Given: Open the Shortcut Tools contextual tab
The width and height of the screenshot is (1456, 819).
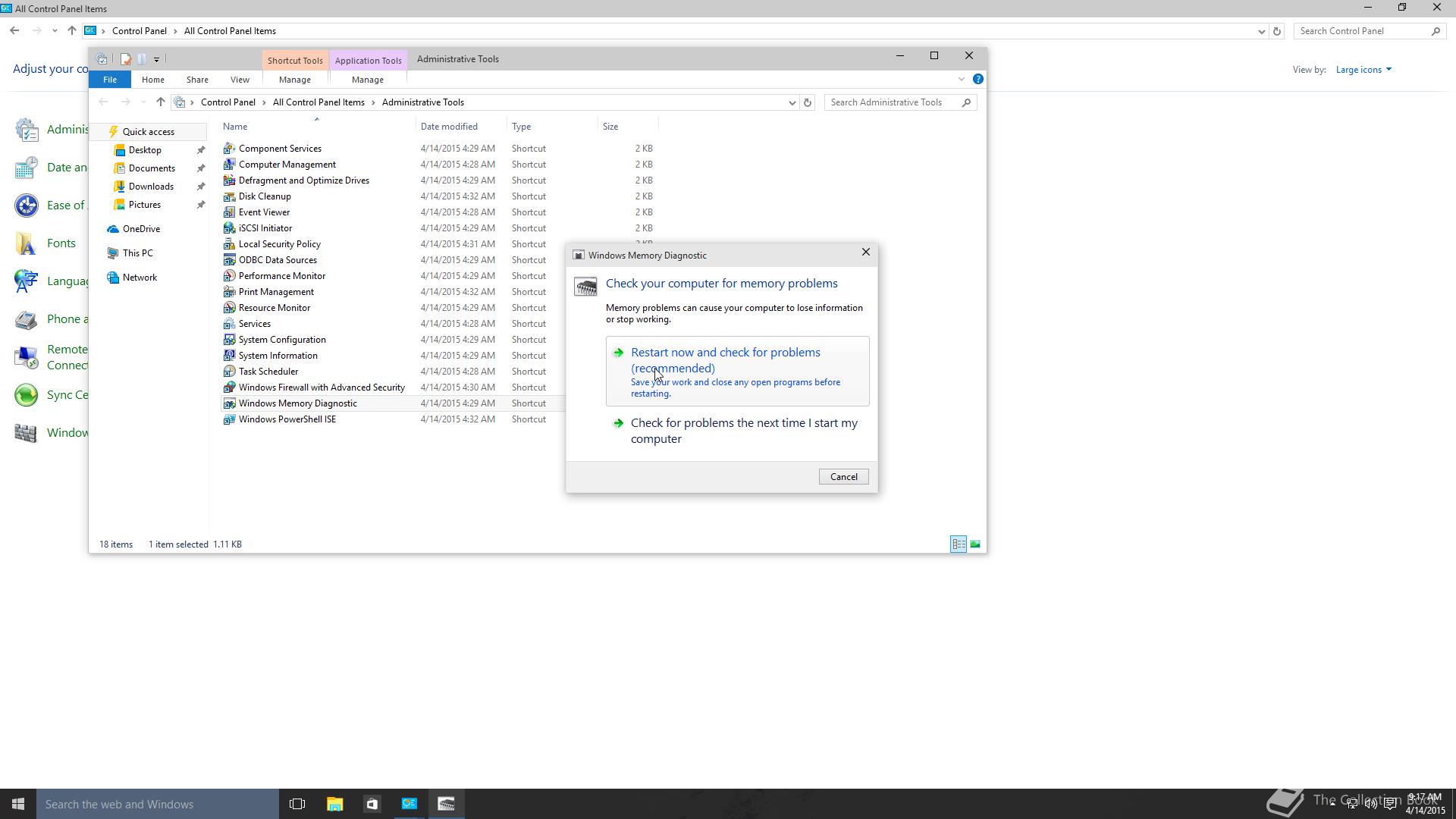Looking at the screenshot, I should tap(295, 61).
